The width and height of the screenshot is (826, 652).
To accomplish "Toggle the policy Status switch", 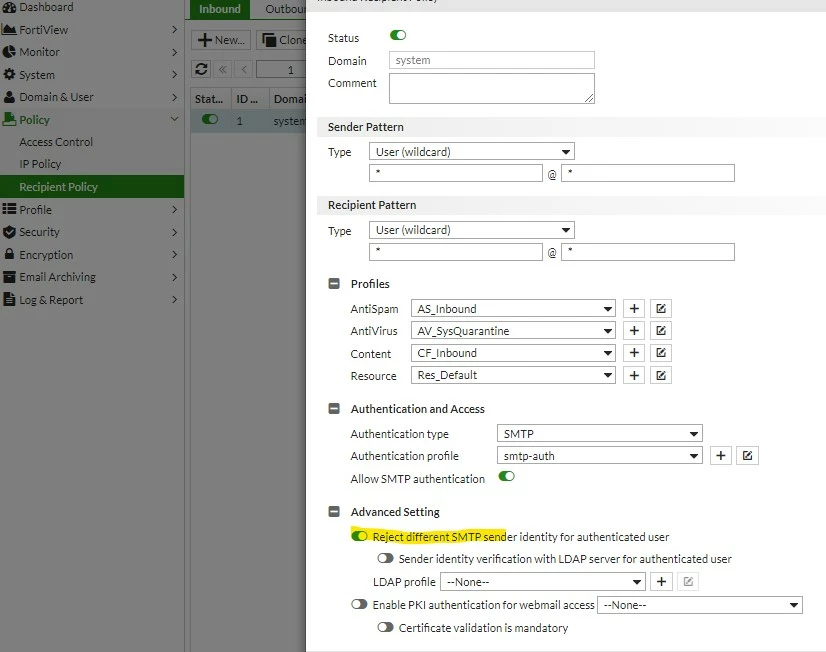I will coord(398,35).
